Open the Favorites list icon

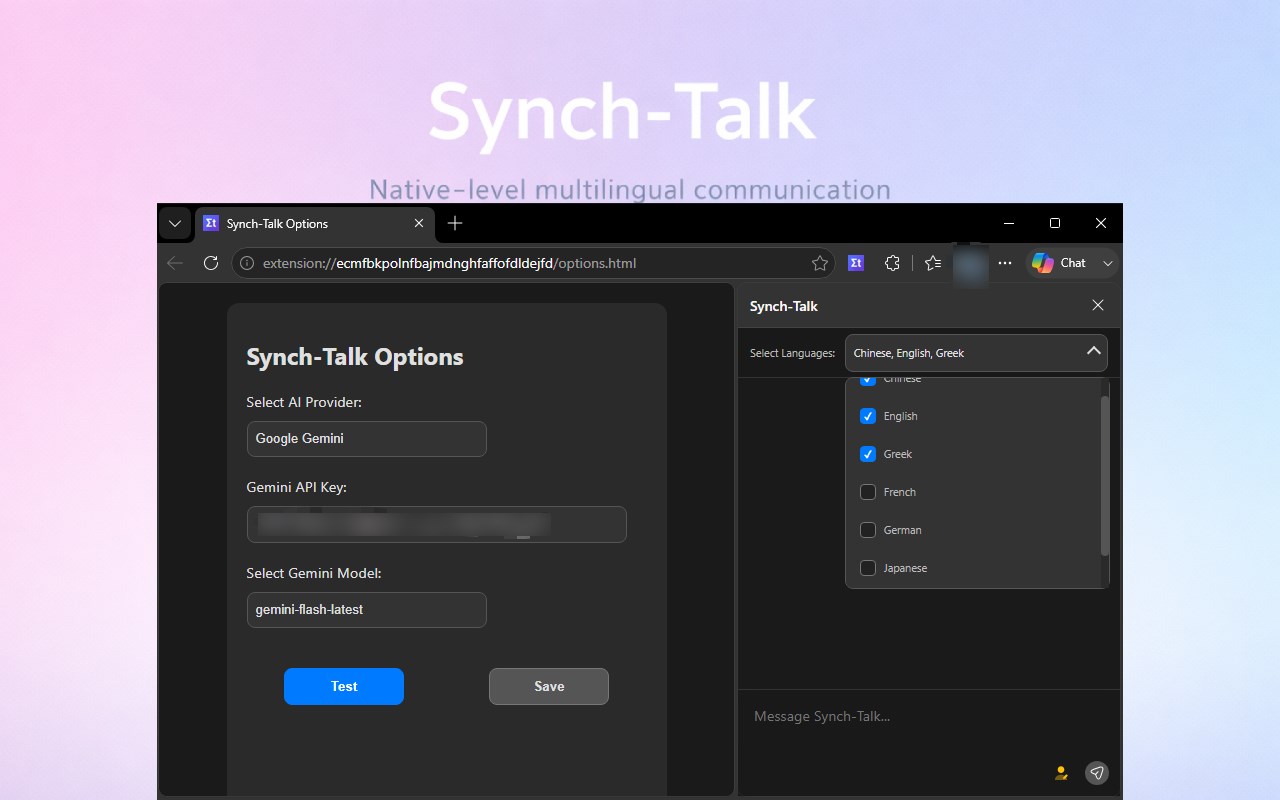click(x=933, y=263)
